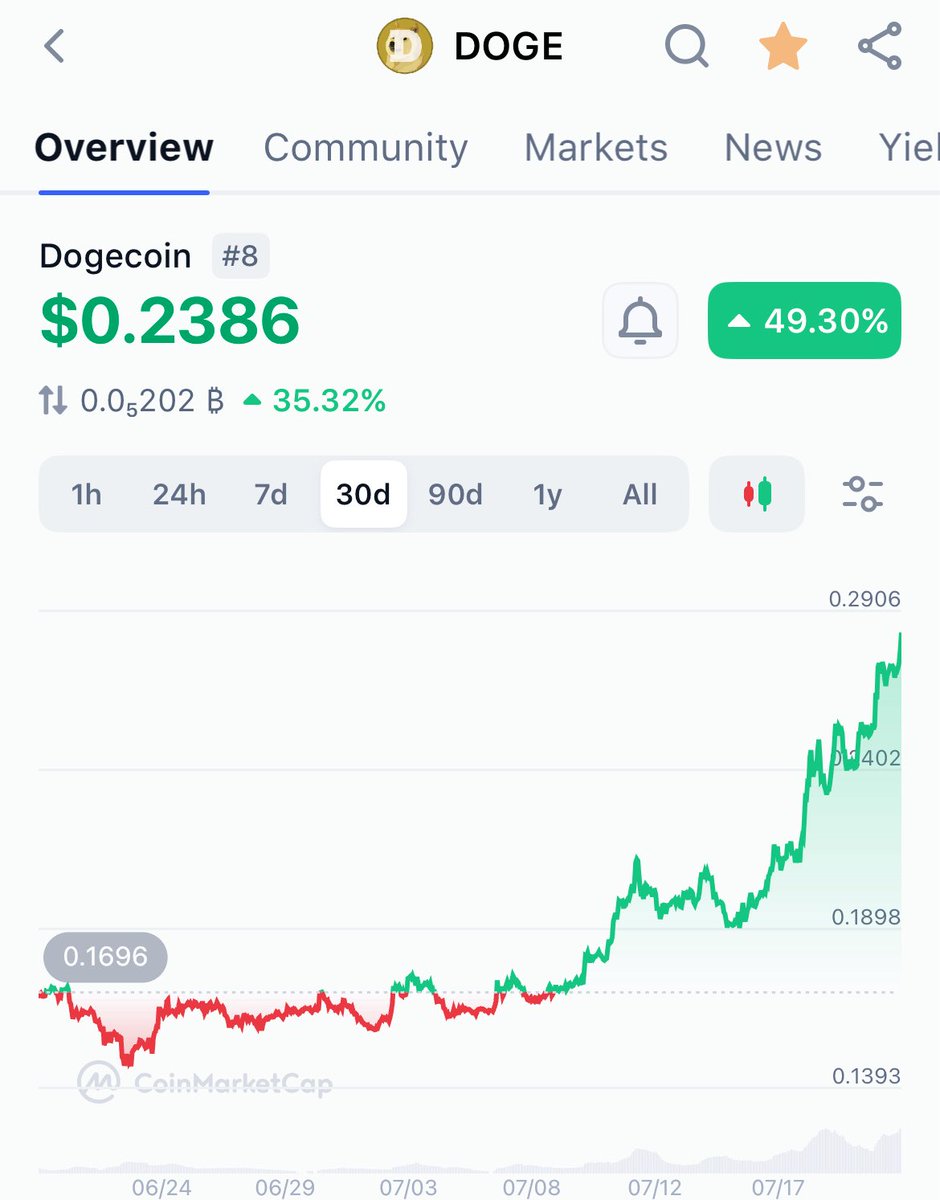Select the 90d time range
Screen dimensions: 940x1200
click(455, 494)
